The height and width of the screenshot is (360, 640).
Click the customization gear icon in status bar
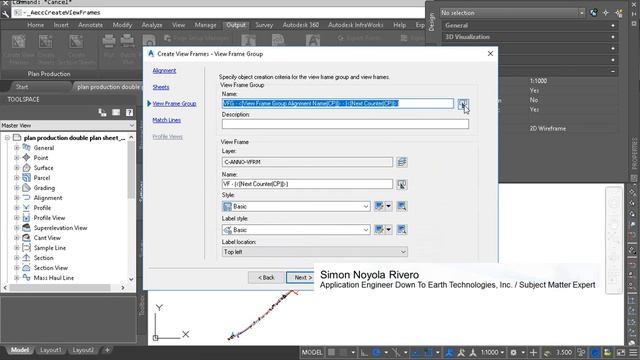click(x=513, y=352)
